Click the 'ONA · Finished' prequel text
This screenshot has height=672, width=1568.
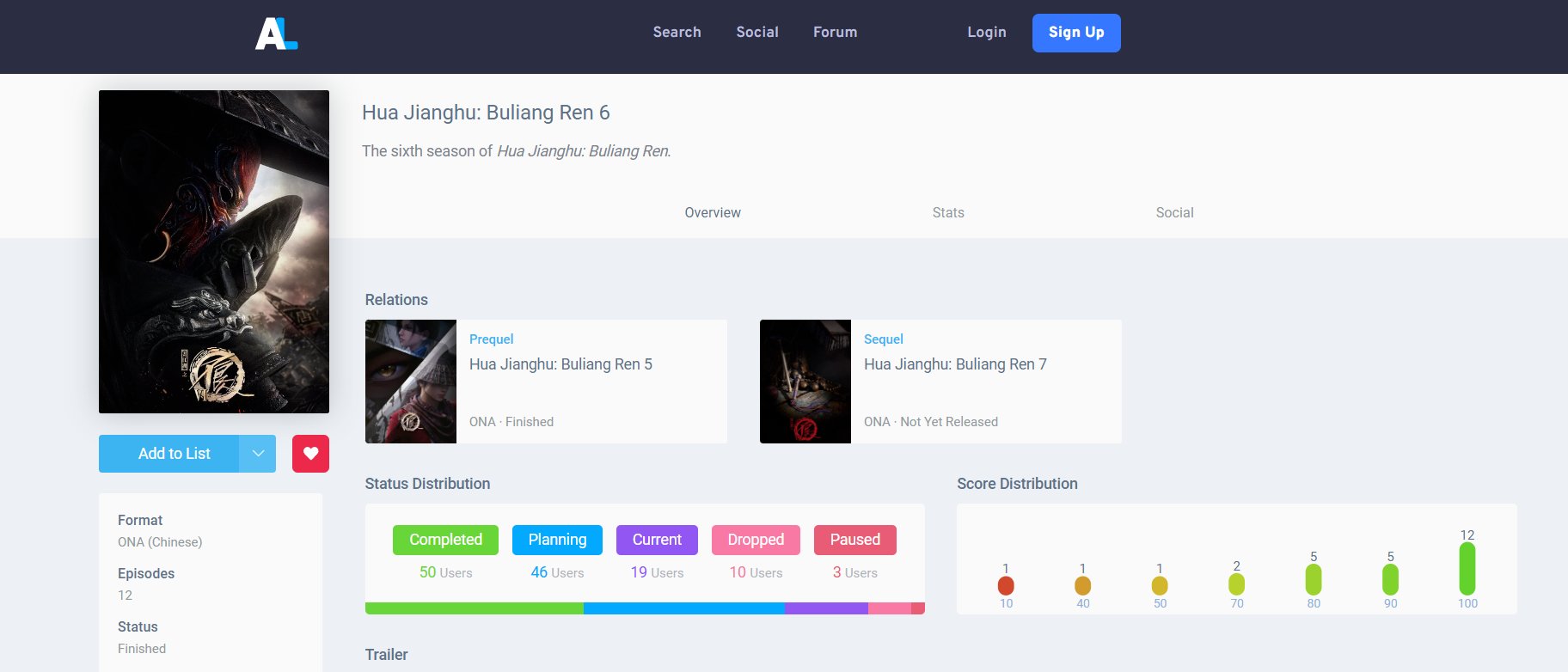tap(511, 422)
